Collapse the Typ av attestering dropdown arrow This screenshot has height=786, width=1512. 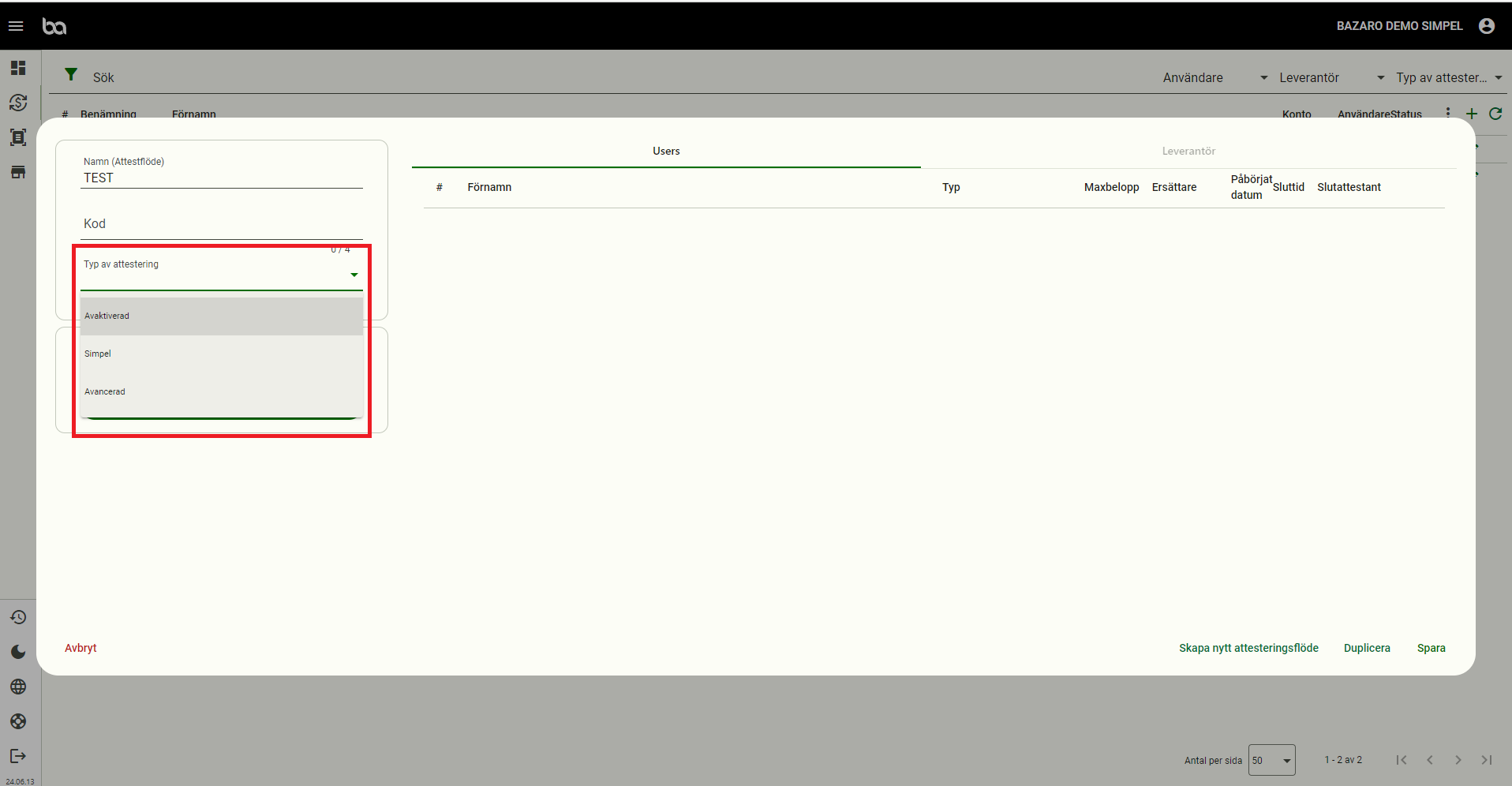354,275
